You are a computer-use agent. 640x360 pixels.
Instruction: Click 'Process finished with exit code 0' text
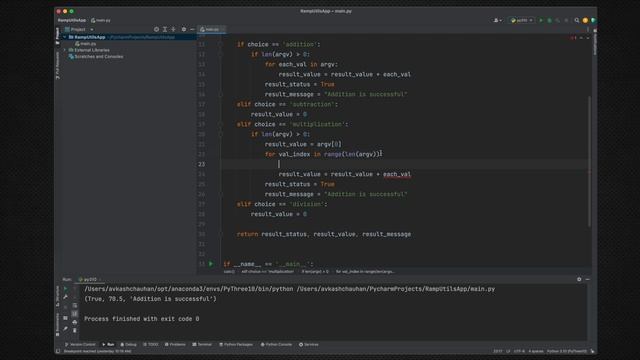click(x=142, y=319)
